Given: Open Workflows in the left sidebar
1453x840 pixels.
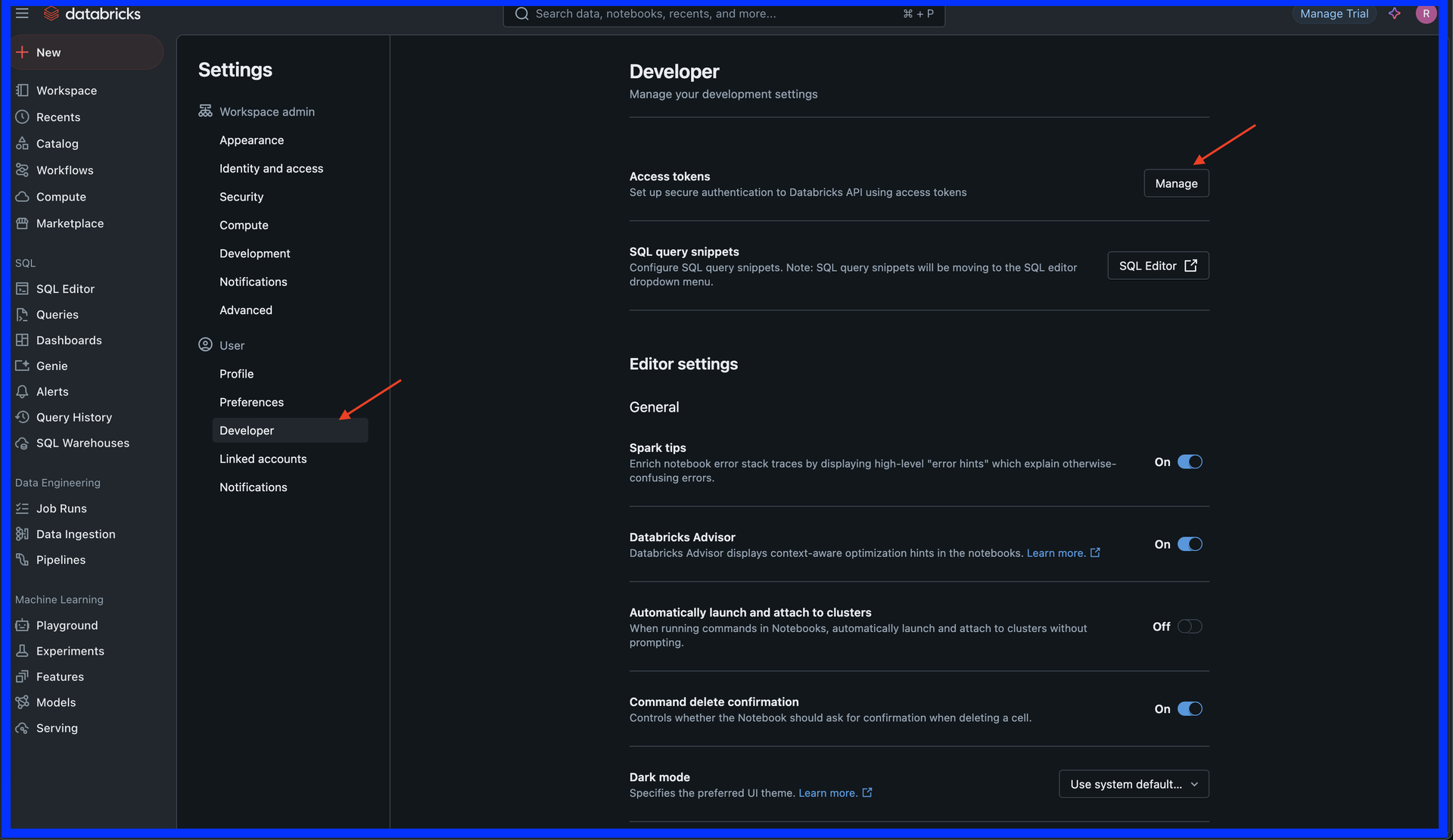Looking at the screenshot, I should click(64, 170).
